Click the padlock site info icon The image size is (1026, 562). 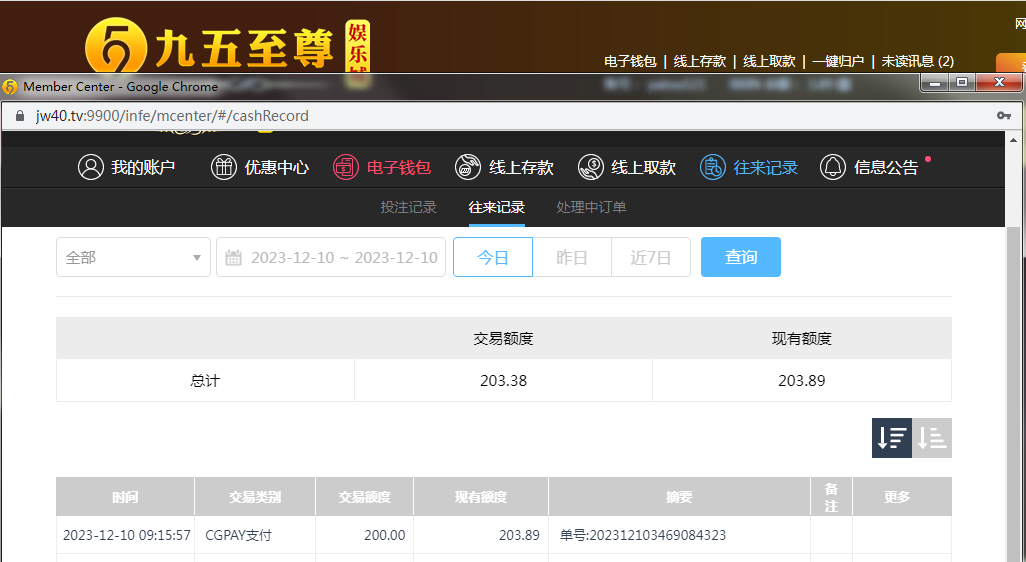tap(20, 116)
